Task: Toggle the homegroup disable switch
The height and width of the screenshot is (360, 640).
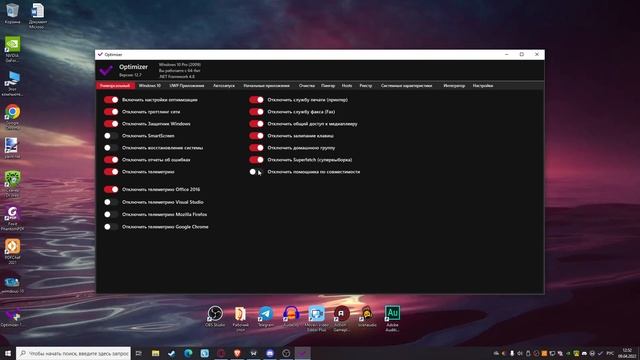Action: [x=256, y=148]
